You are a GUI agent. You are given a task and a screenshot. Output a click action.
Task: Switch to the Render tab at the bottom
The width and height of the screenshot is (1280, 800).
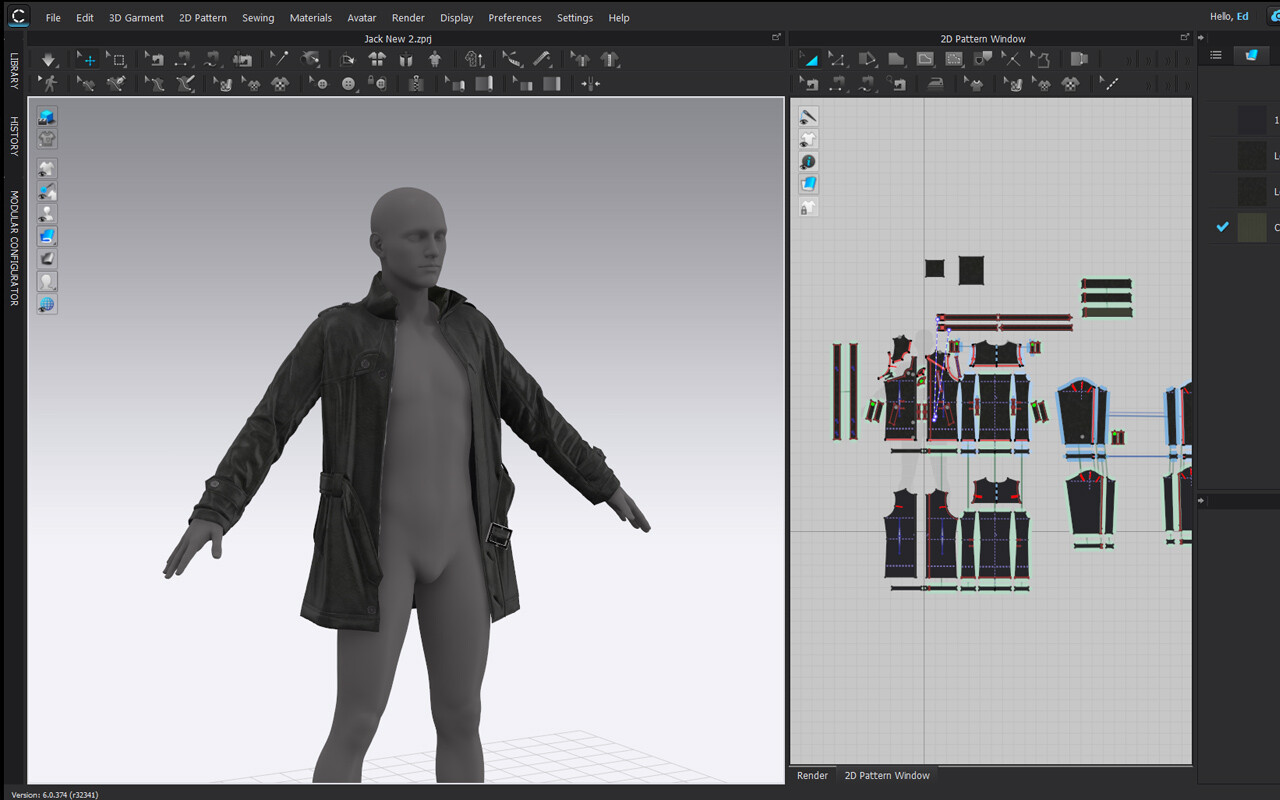(812, 775)
